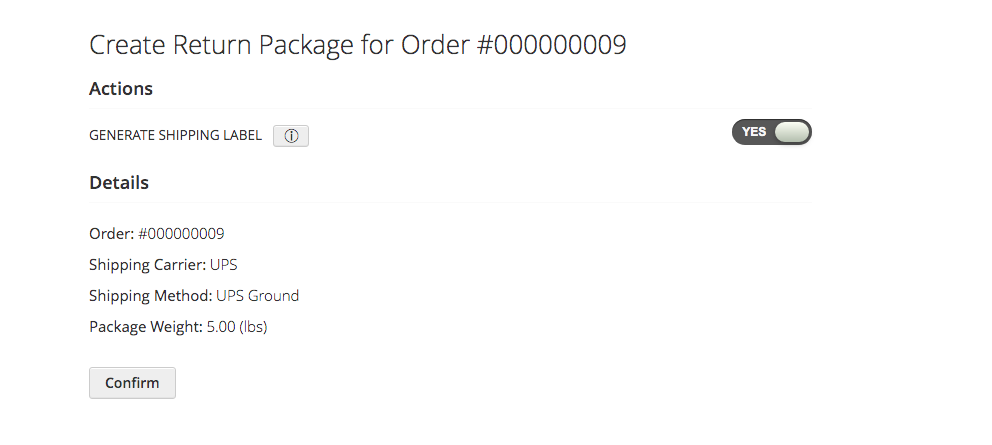Click the UPS Ground method value
This screenshot has height=445, width=992.
pyautogui.click(x=257, y=296)
